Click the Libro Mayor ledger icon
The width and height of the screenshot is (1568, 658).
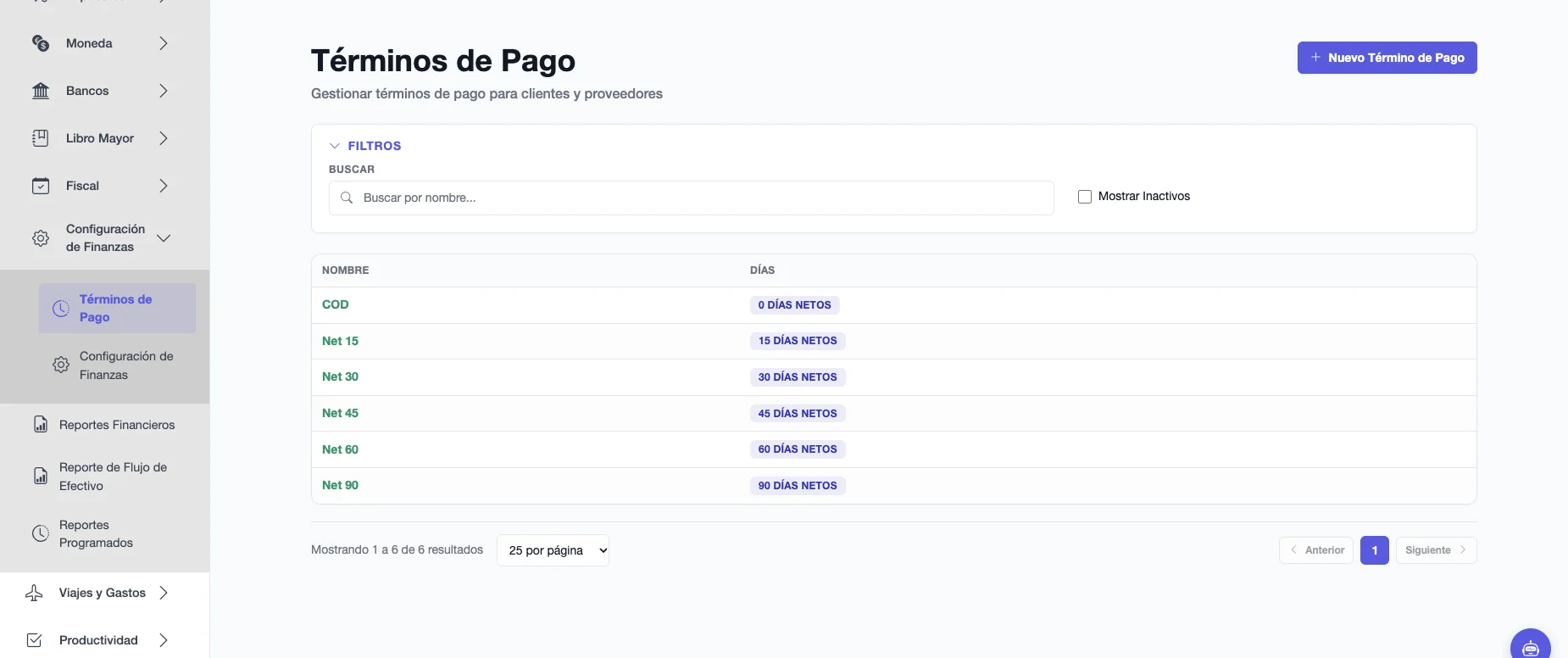[40, 138]
